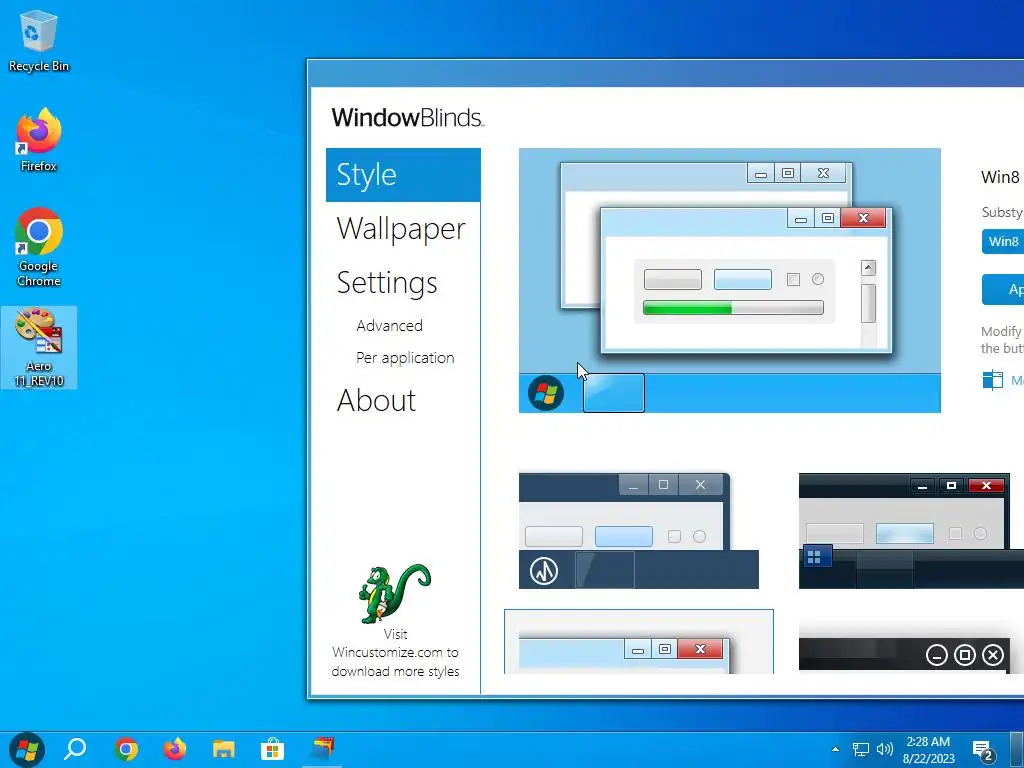The image size is (1024, 768).
Task: Launch Chrome from the taskbar
Action: click(126, 748)
